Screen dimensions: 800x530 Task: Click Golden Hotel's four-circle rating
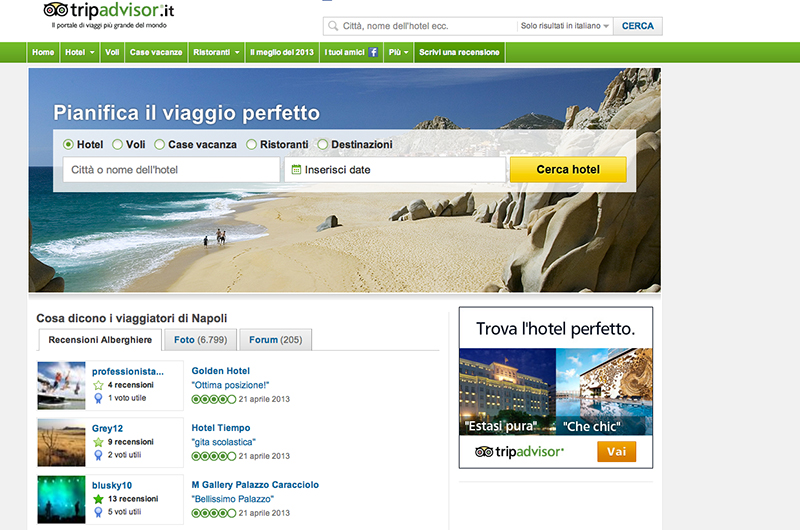[214, 399]
